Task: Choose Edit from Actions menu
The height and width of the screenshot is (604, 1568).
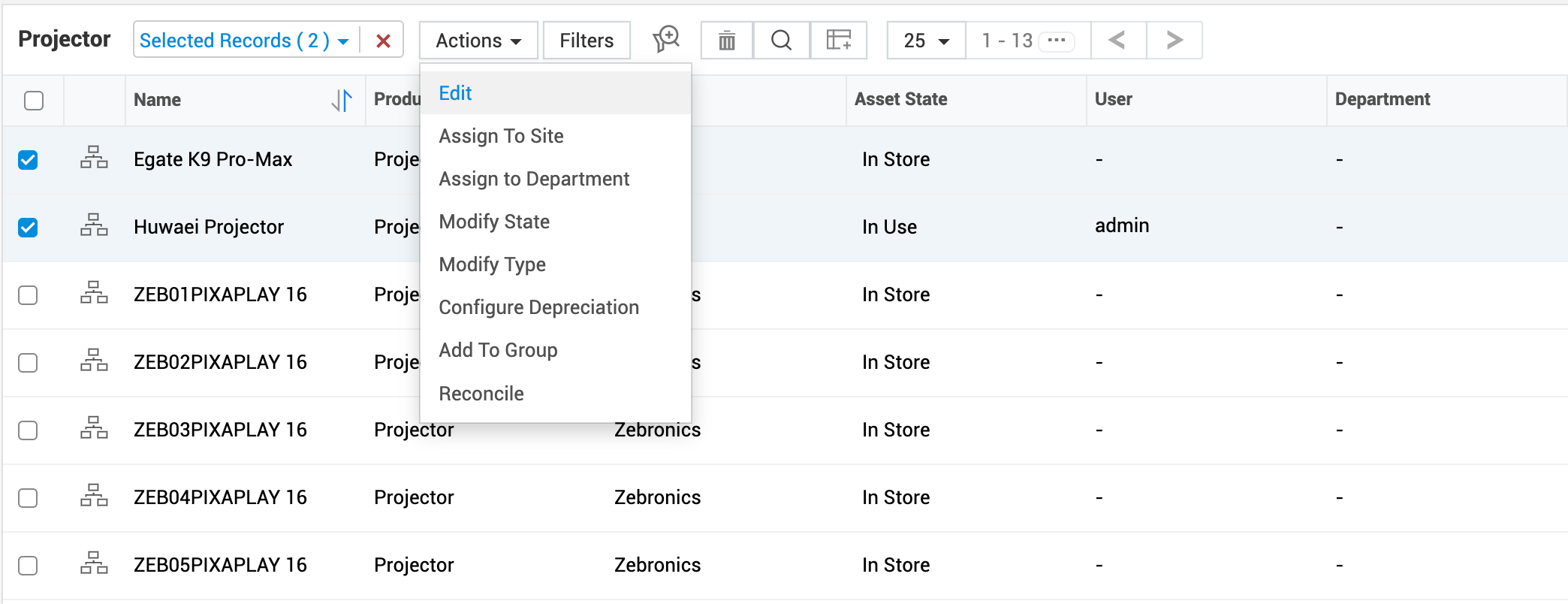Action: [x=455, y=93]
